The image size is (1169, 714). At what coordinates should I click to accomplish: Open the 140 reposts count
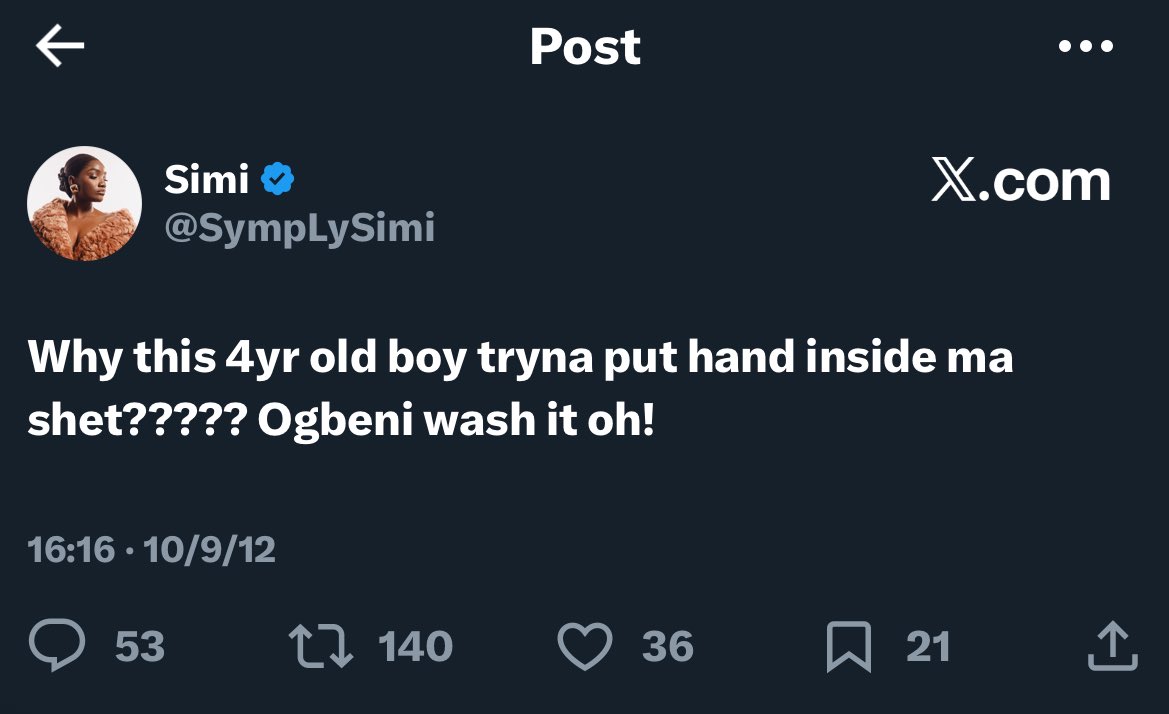tap(416, 647)
